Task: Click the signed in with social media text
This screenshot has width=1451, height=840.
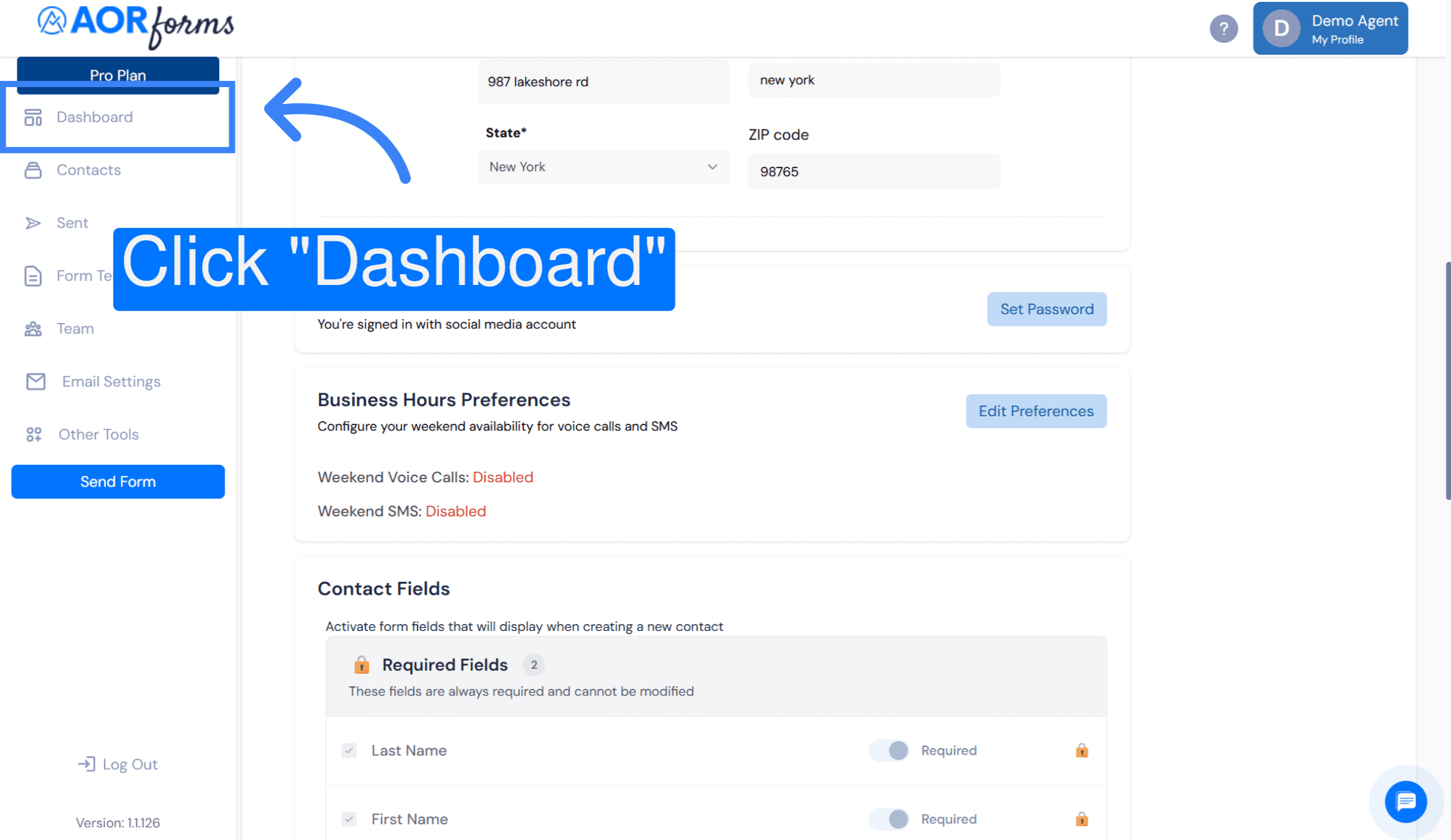Action: [446, 324]
